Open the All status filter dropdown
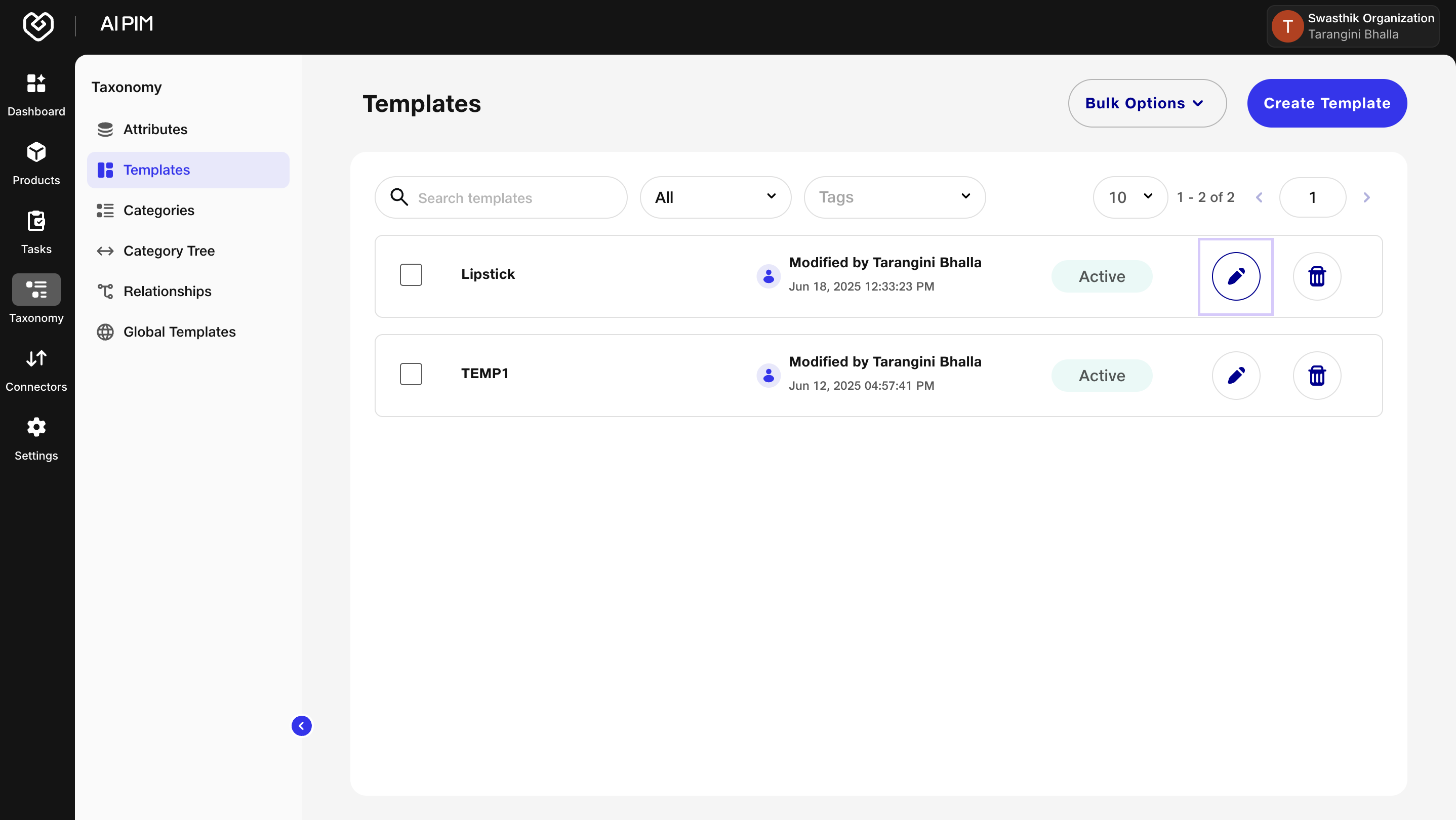 pyautogui.click(x=715, y=197)
